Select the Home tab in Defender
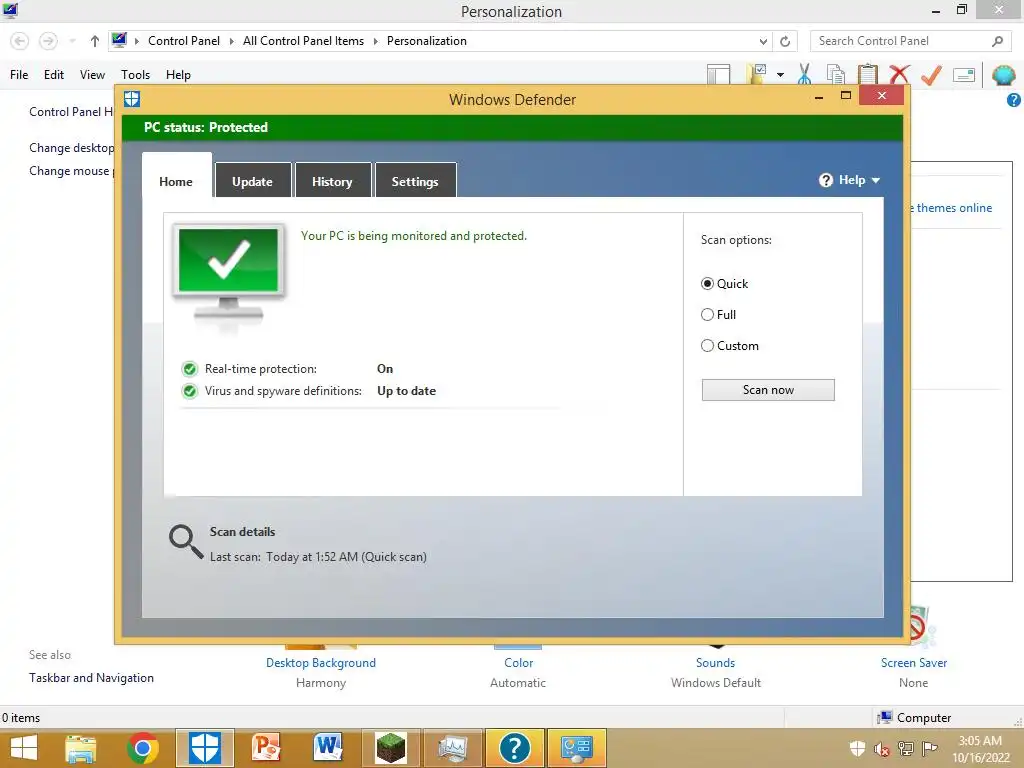The width and height of the screenshot is (1024, 768). coord(176,181)
